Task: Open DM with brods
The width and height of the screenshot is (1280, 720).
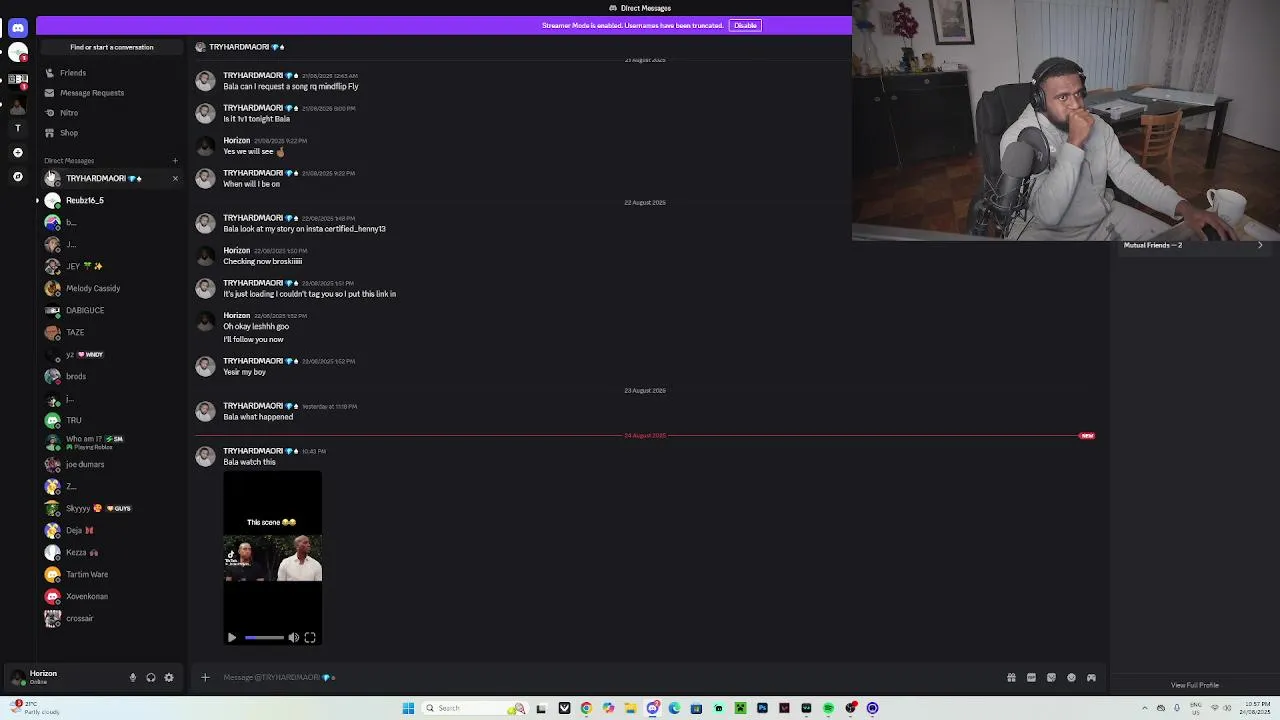Action: point(110,377)
